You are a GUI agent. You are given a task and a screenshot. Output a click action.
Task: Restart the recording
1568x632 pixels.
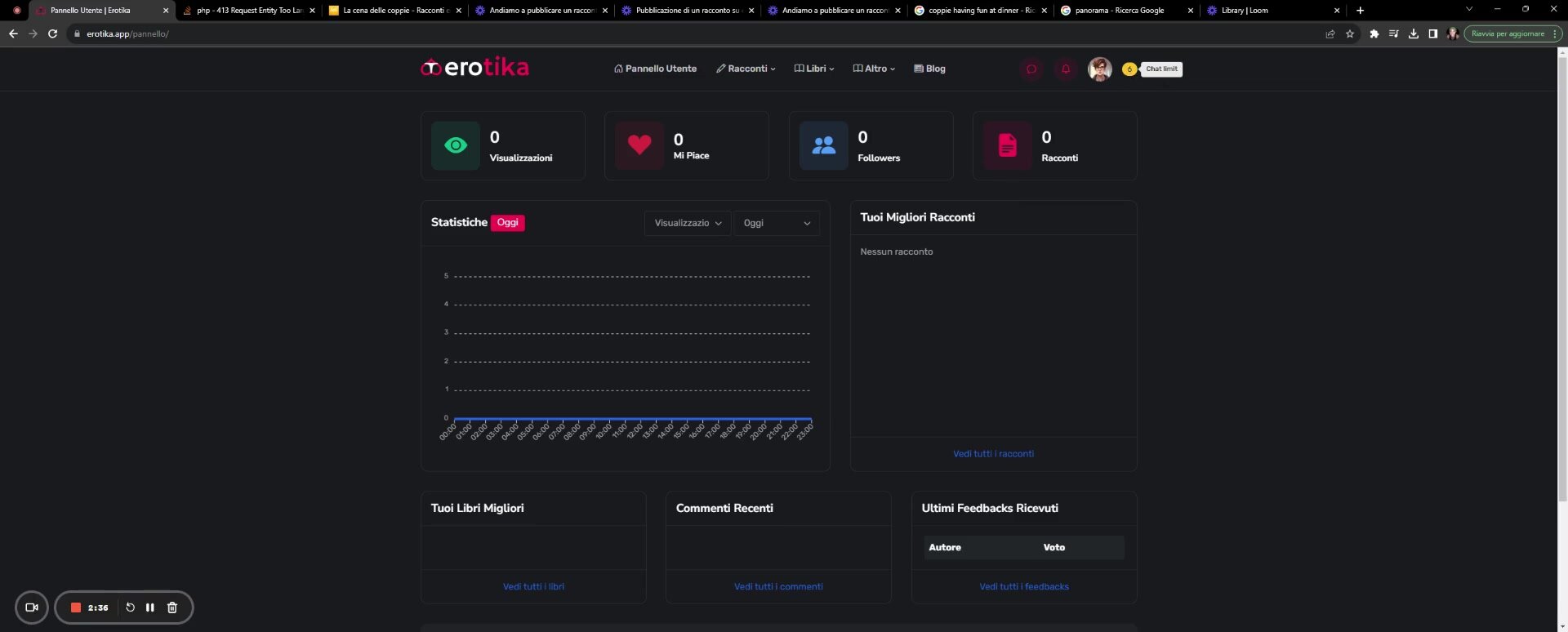point(130,608)
